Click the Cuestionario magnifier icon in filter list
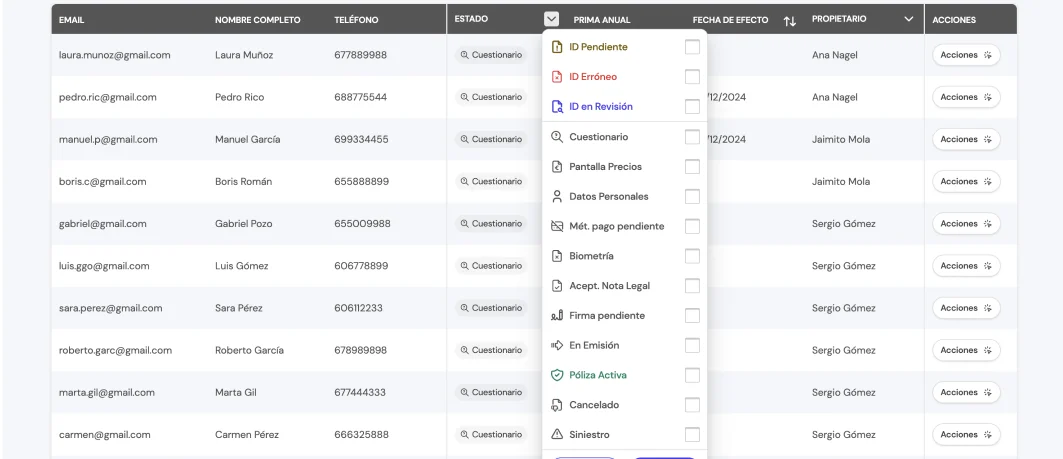Viewport: 1063px width, 459px height. pos(557,137)
